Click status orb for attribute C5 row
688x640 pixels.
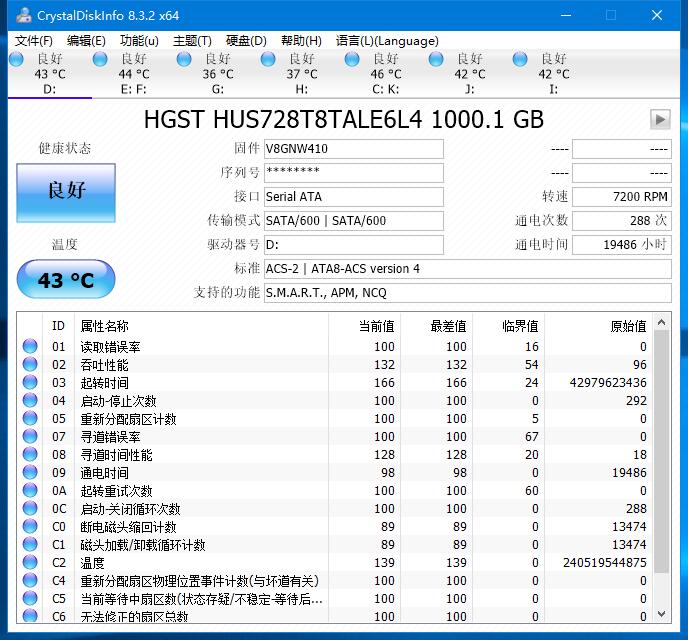(30, 598)
